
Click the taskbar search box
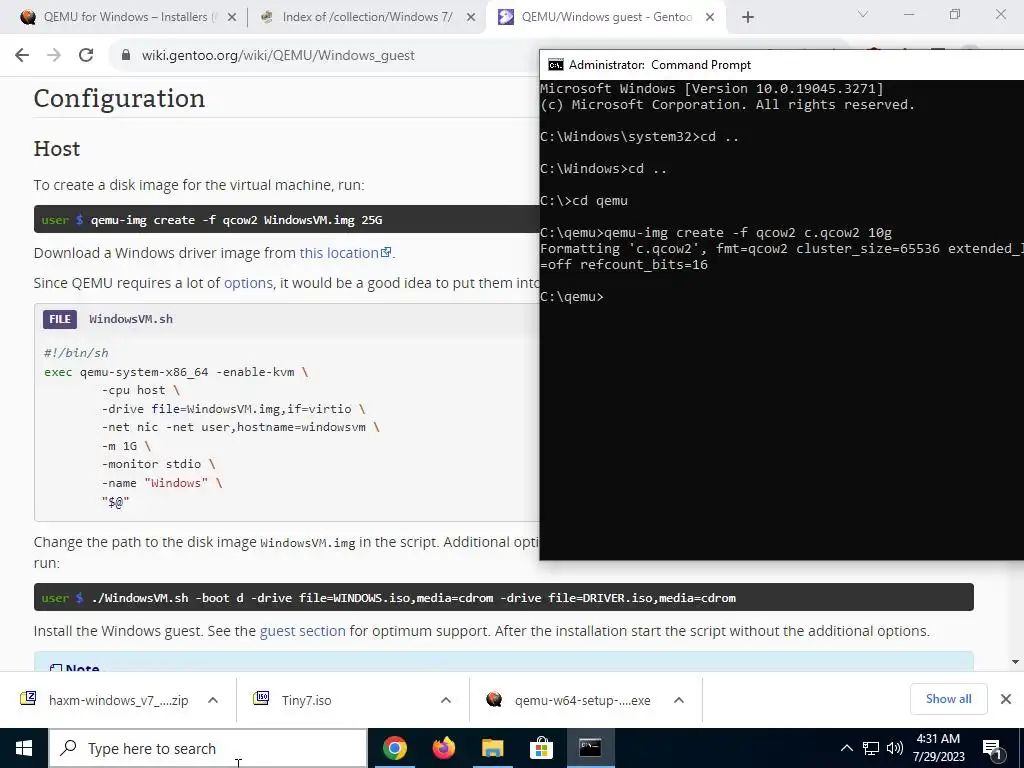(208, 748)
